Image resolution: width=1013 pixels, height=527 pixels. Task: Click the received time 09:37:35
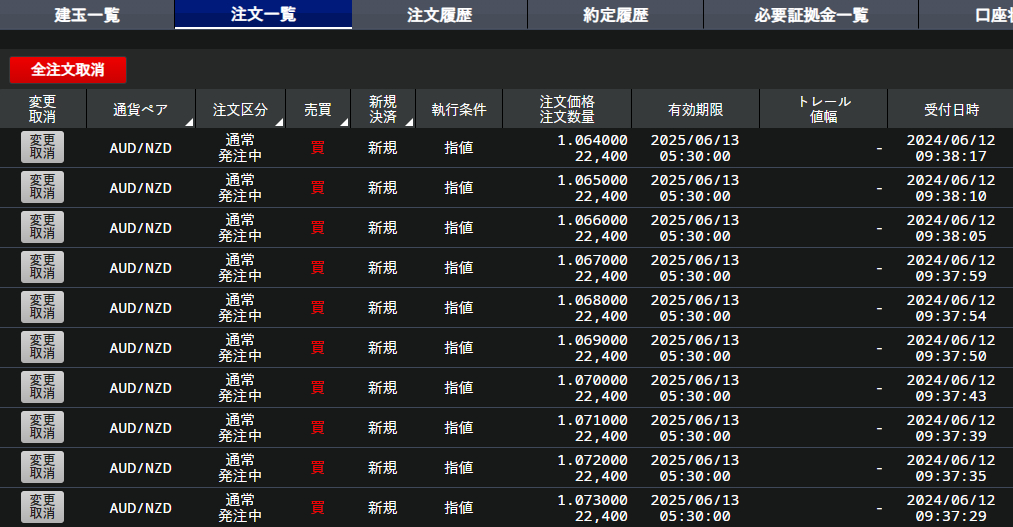[951, 477]
